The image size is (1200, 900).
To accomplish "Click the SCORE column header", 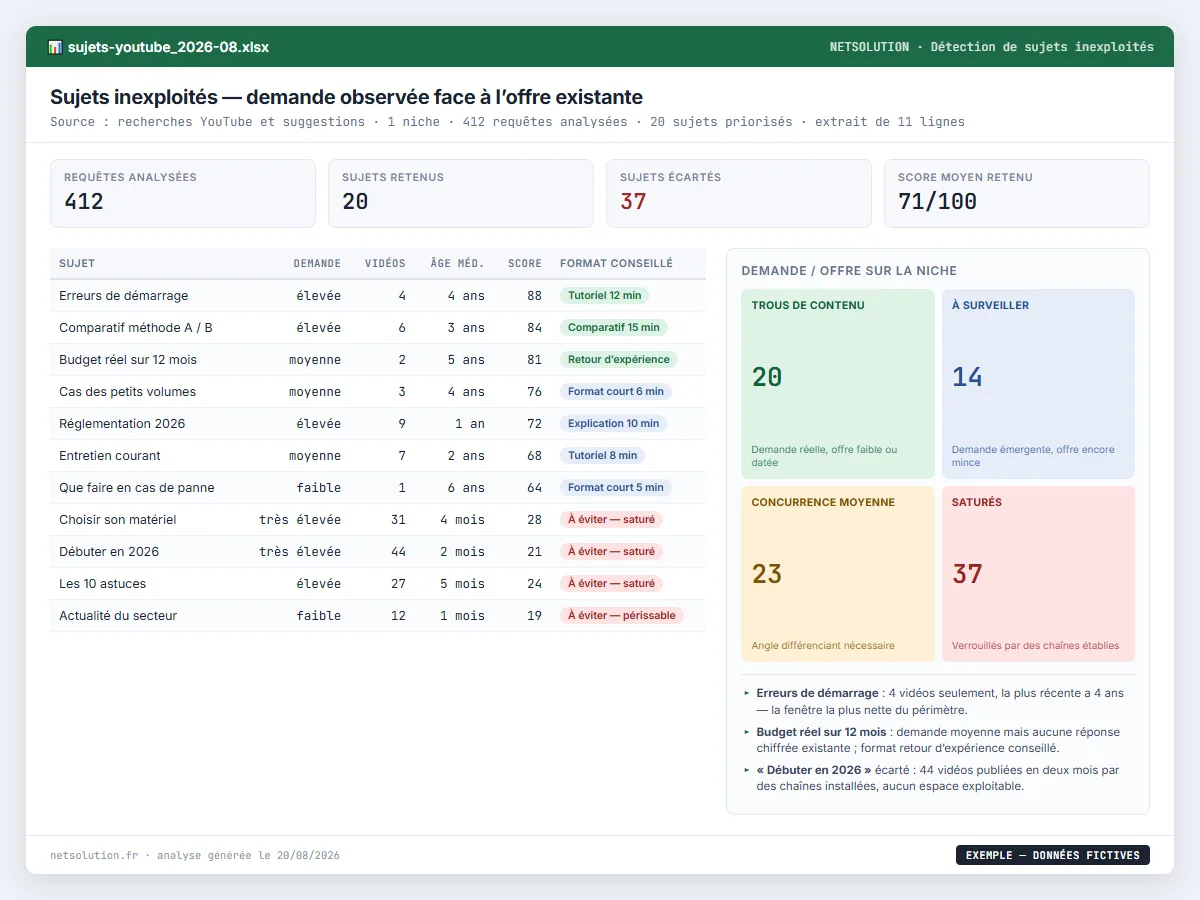I will tap(525, 264).
